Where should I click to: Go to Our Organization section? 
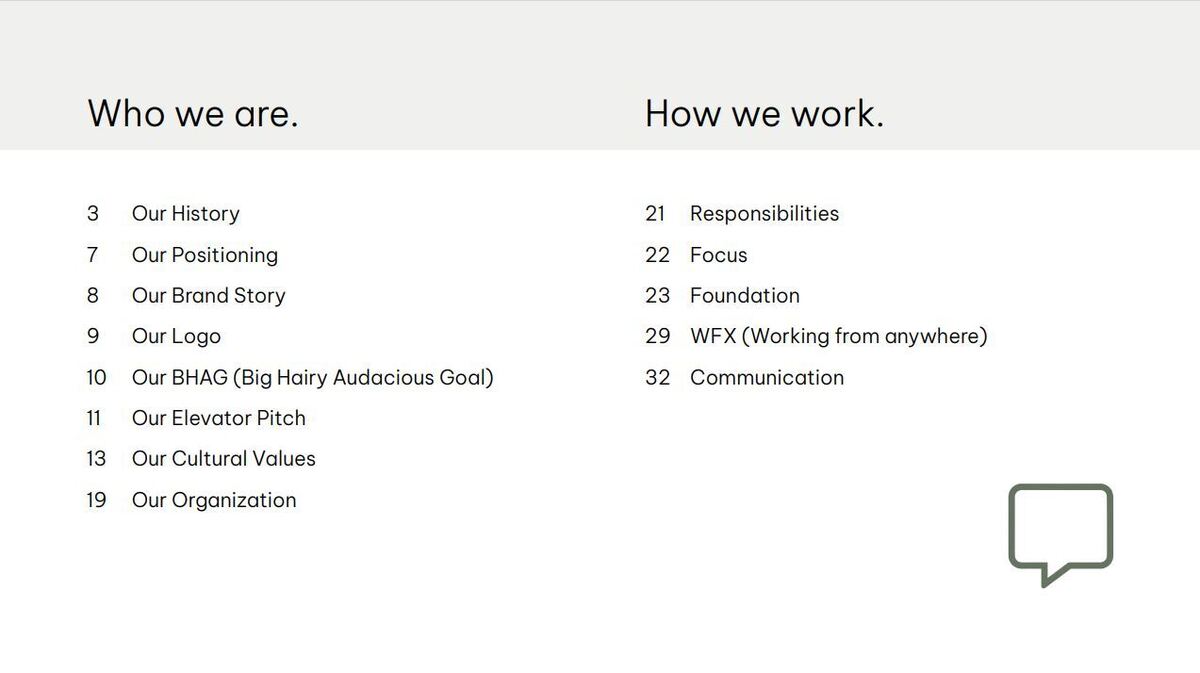(x=214, y=500)
